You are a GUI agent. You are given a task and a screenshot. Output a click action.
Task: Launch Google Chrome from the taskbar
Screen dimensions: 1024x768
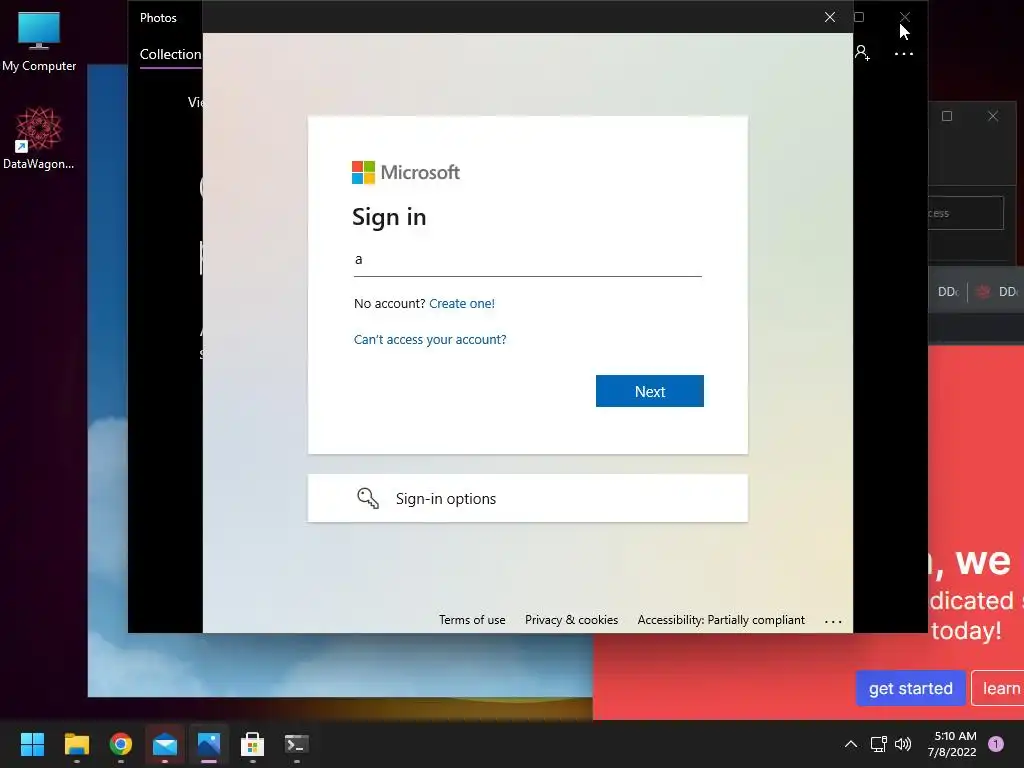(121, 744)
